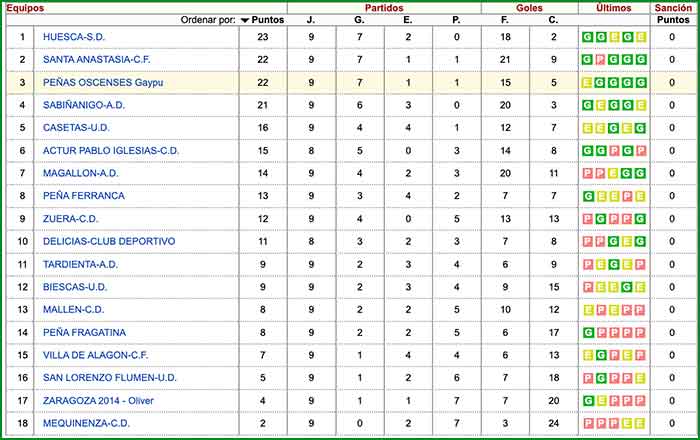Click first red P badge in MAGALLON-A.D. row
The height and width of the screenshot is (440, 700).
[587, 173]
